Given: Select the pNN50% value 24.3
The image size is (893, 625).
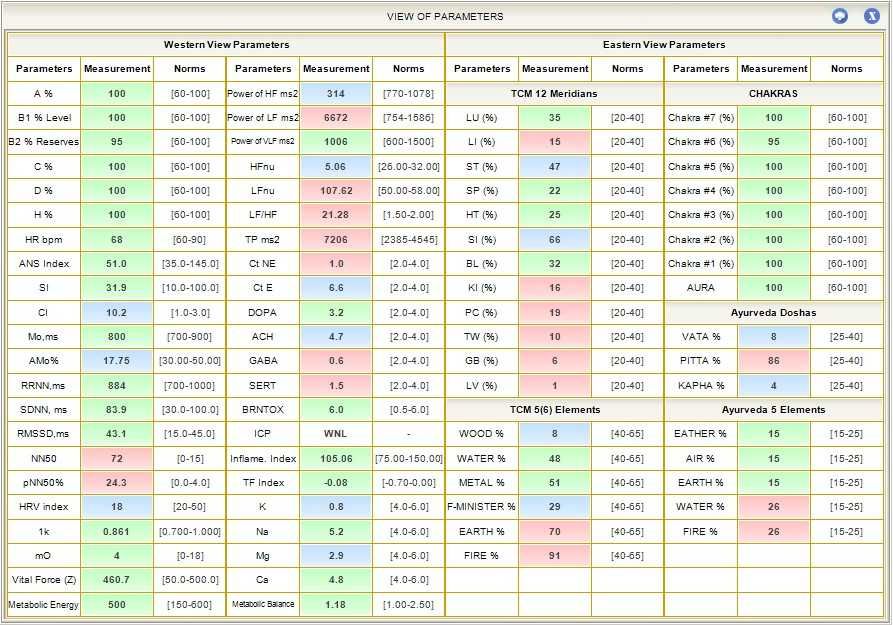Looking at the screenshot, I should coord(117,483).
